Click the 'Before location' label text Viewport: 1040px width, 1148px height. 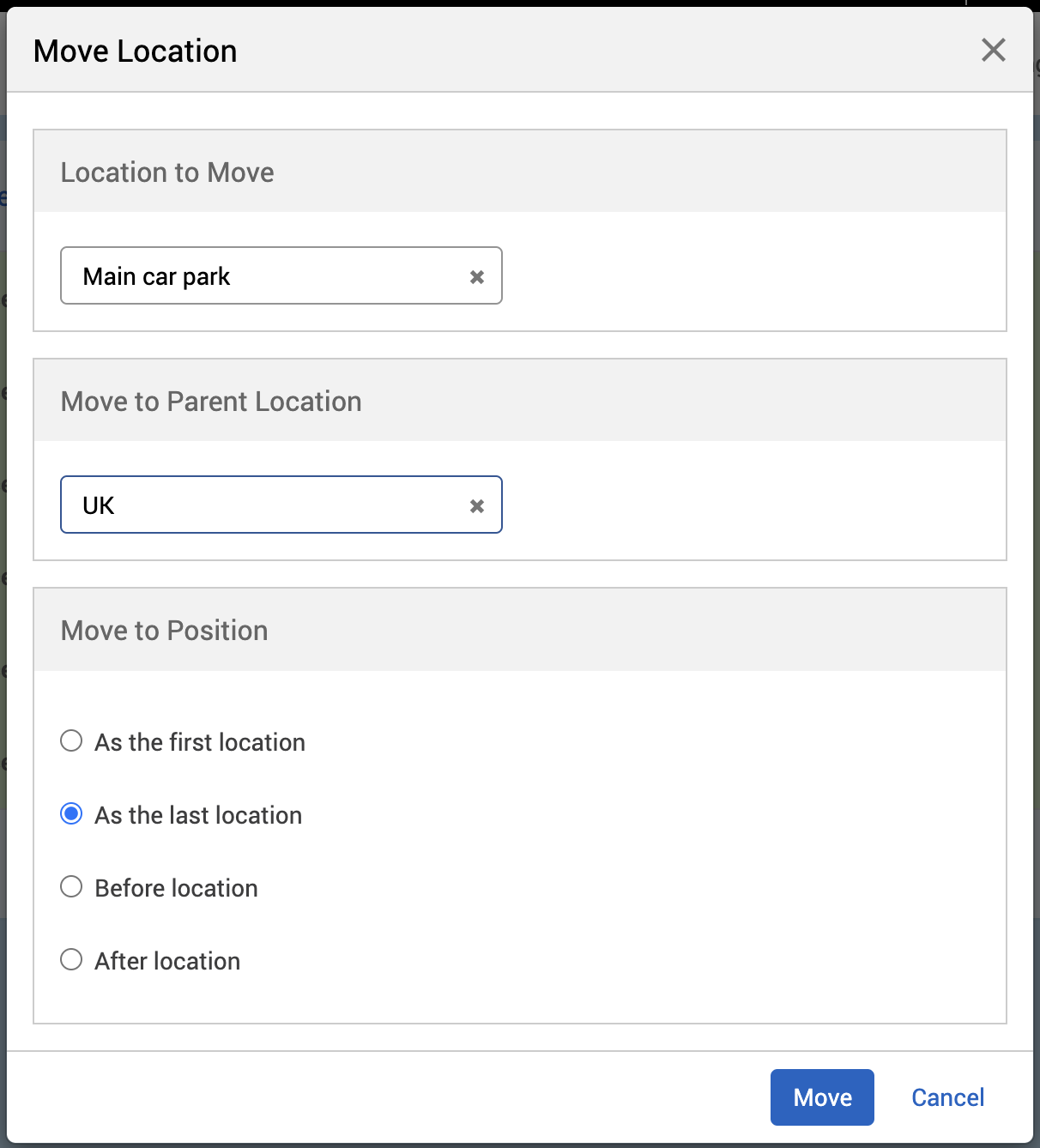coord(176,888)
